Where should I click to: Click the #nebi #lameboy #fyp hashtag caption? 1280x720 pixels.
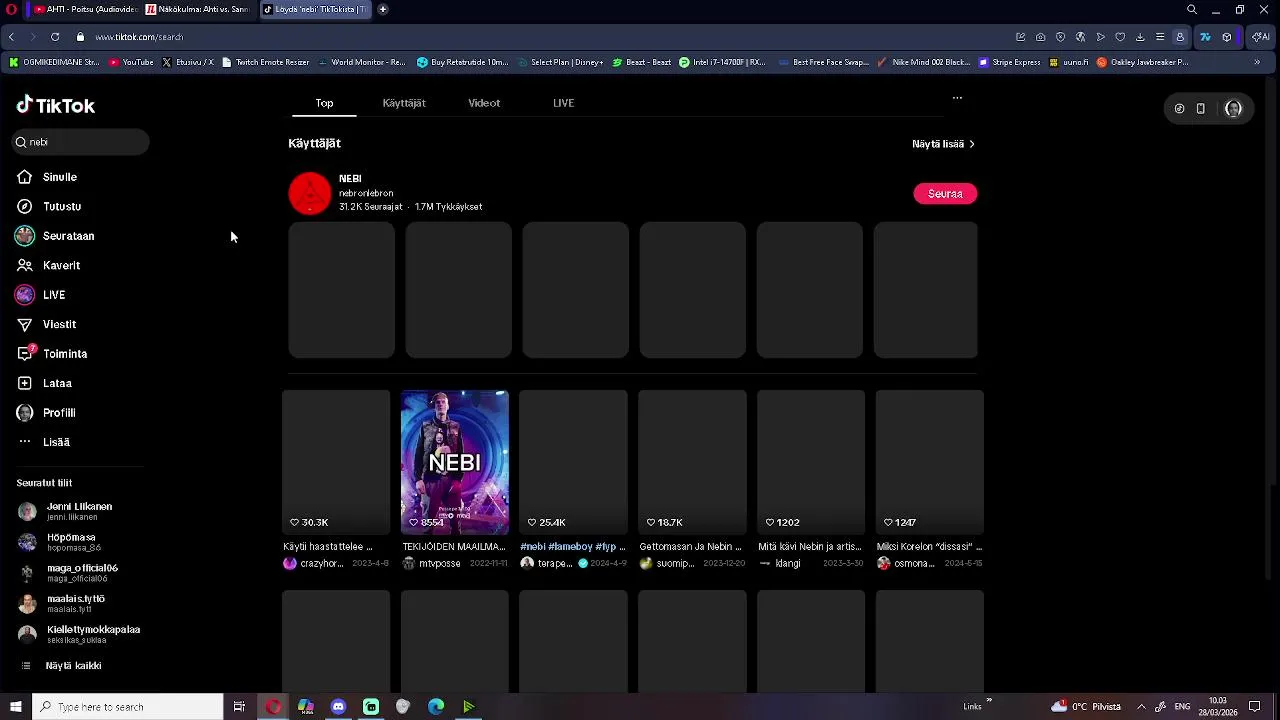tap(573, 547)
